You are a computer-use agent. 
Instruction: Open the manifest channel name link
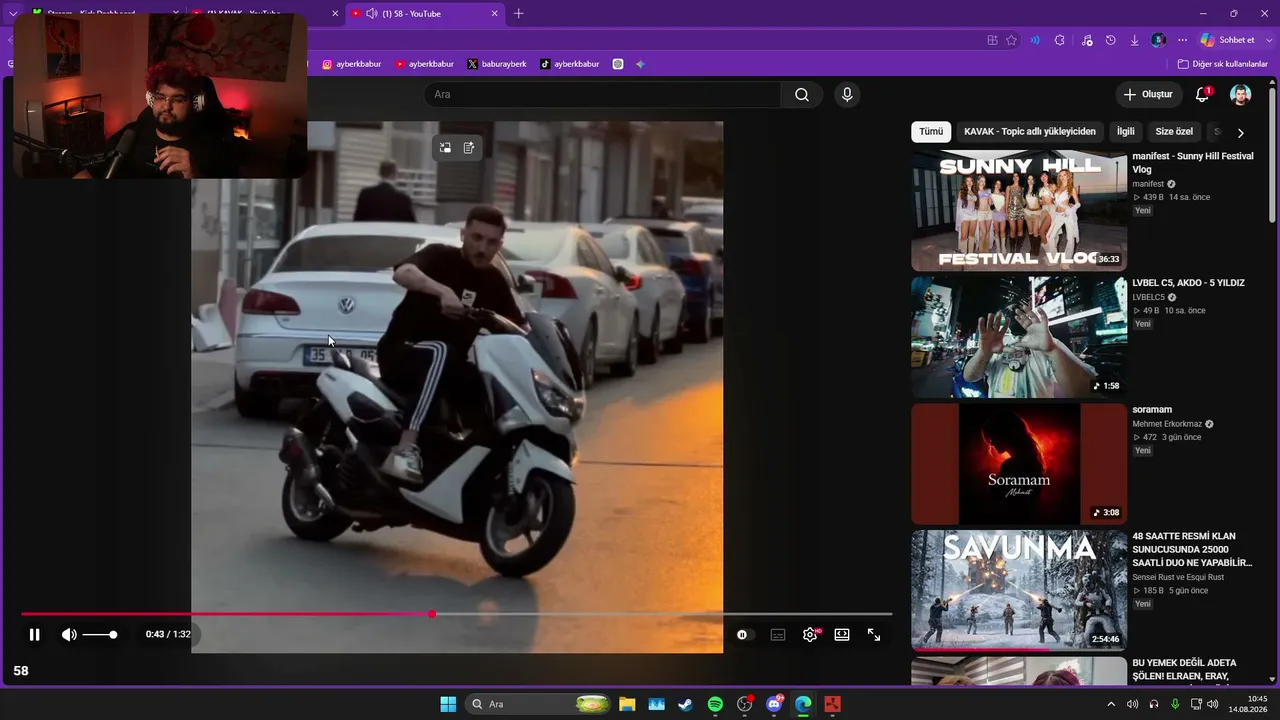1148,184
